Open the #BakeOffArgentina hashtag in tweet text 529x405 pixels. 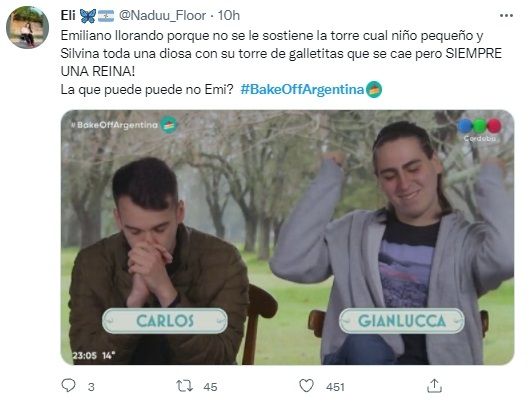[302, 89]
